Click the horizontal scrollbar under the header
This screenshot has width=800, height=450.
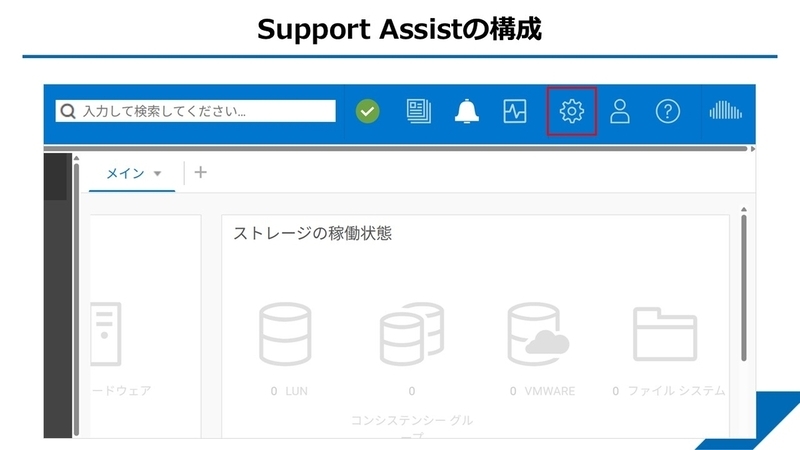click(395, 148)
